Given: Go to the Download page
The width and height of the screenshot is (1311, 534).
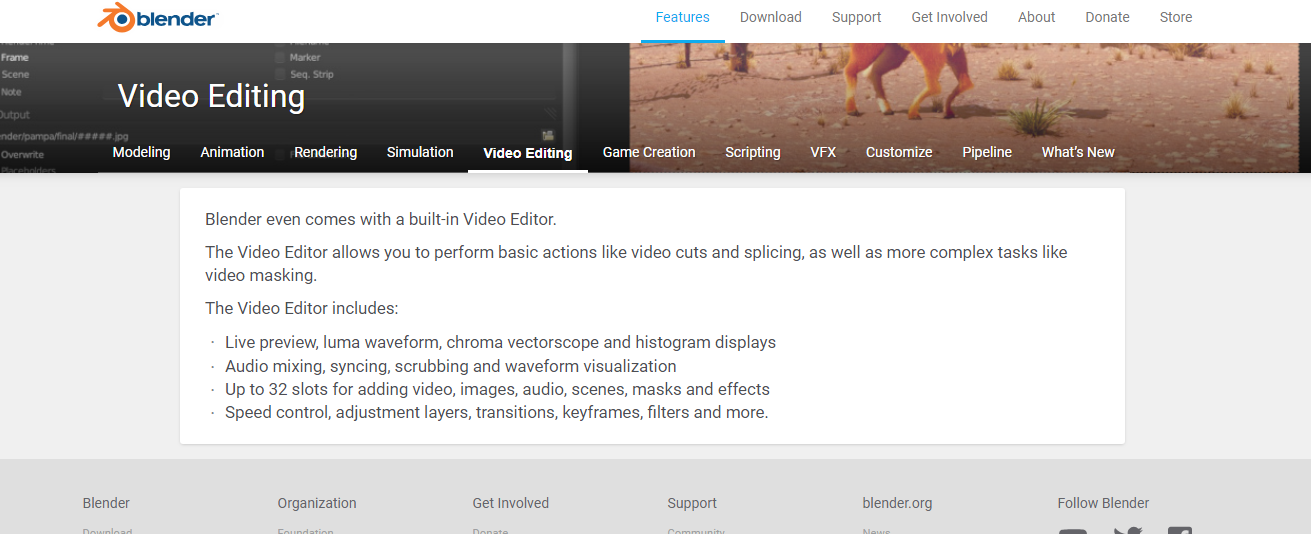Looking at the screenshot, I should click(771, 17).
